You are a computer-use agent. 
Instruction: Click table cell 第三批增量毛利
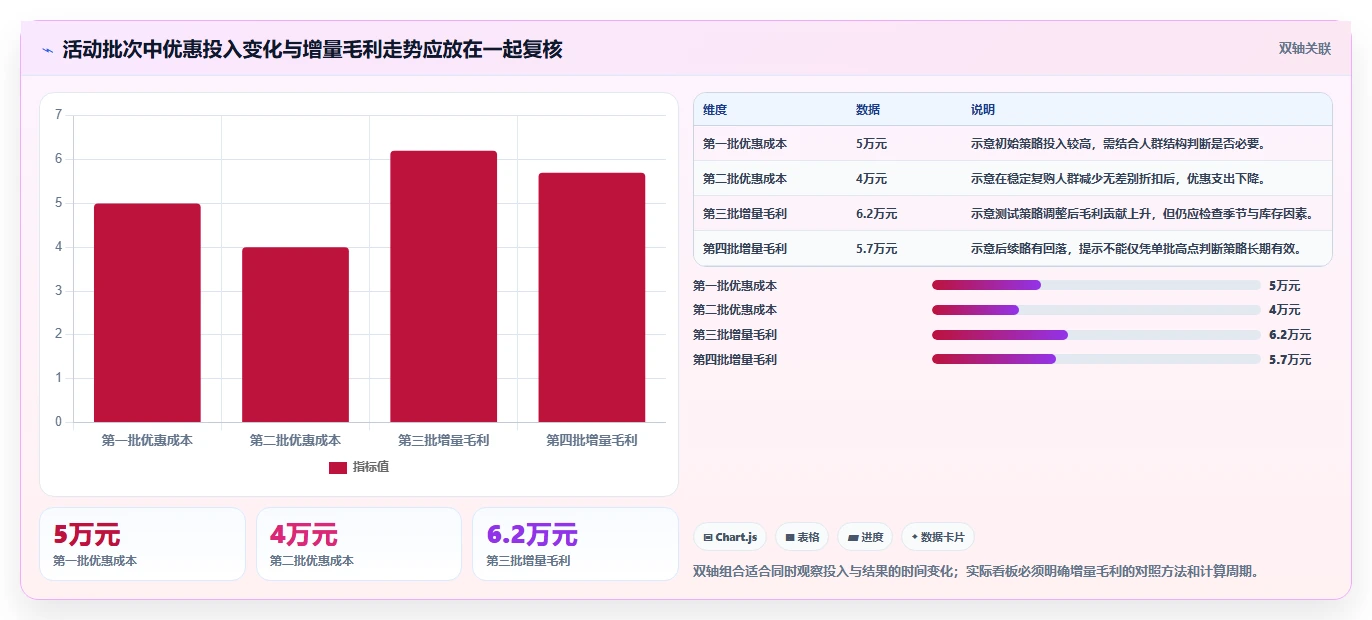(x=745, y=214)
